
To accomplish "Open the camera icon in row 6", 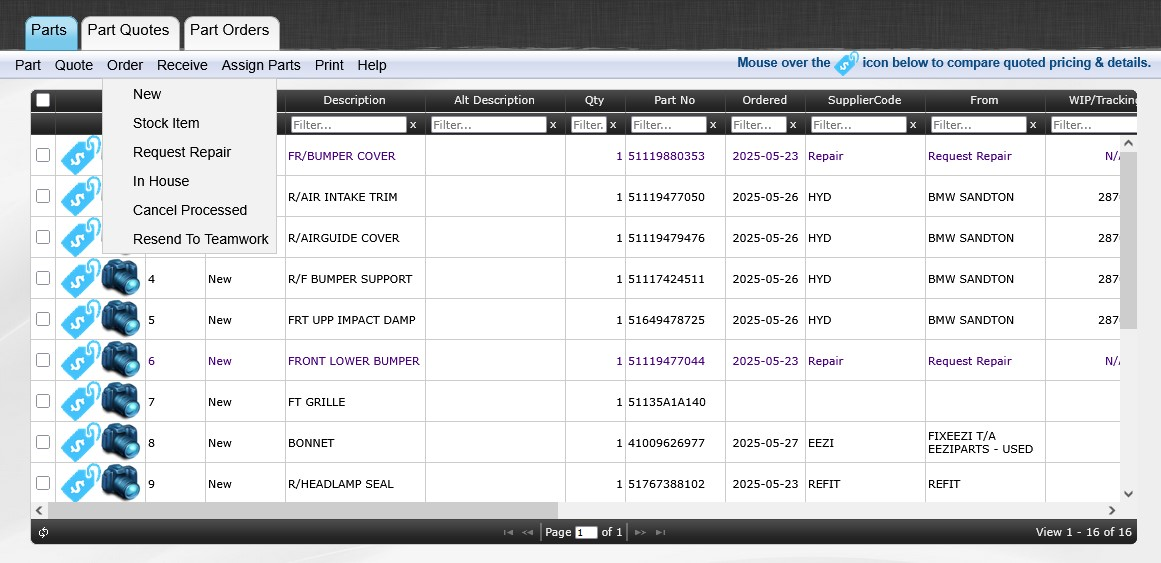I will coord(121,361).
